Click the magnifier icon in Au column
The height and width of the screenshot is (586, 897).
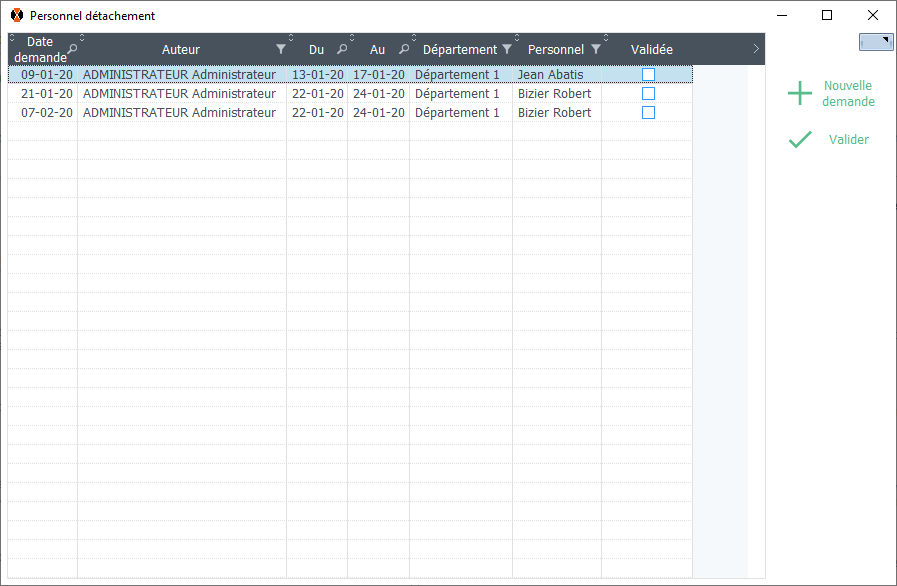pyautogui.click(x=404, y=49)
